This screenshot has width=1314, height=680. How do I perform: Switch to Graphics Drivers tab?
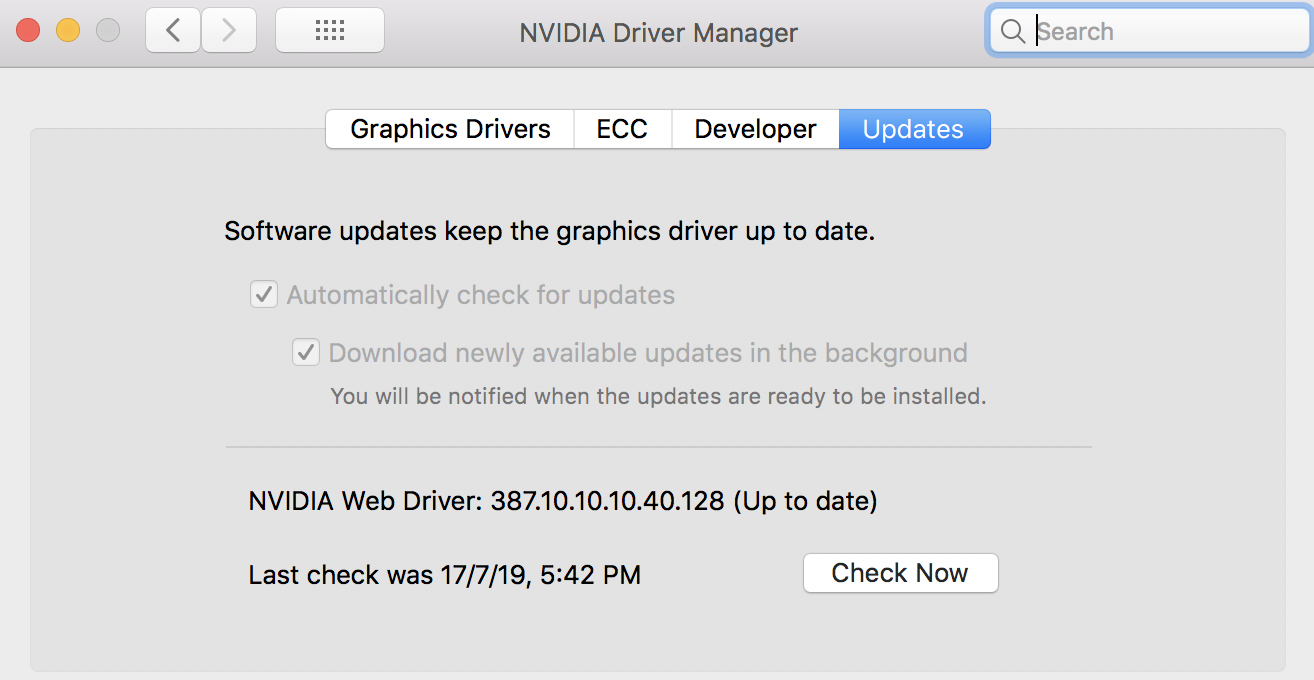coord(450,129)
